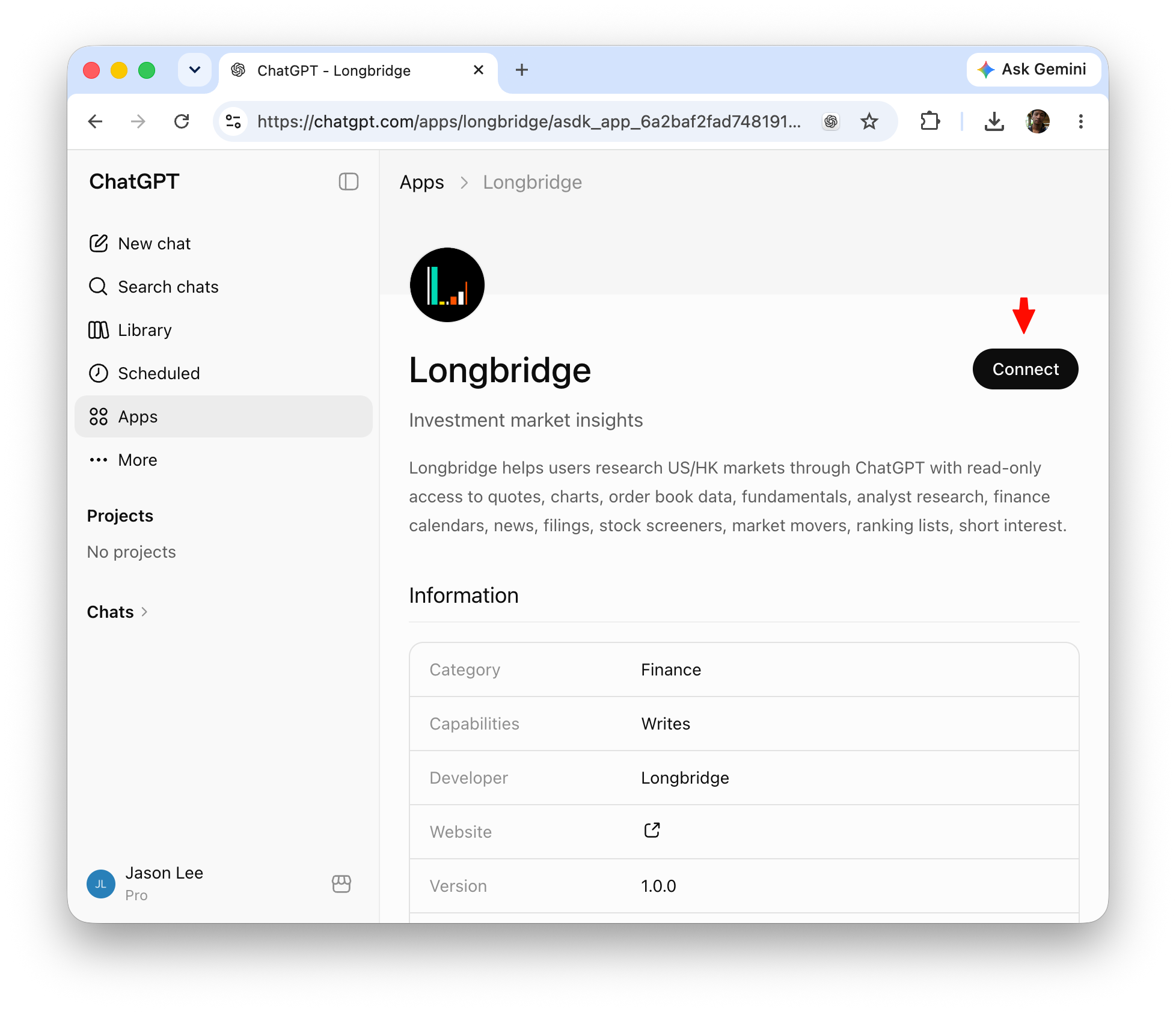The height and width of the screenshot is (1012, 1176).
Task: Reload the page with the refresh icon
Action: point(182,122)
